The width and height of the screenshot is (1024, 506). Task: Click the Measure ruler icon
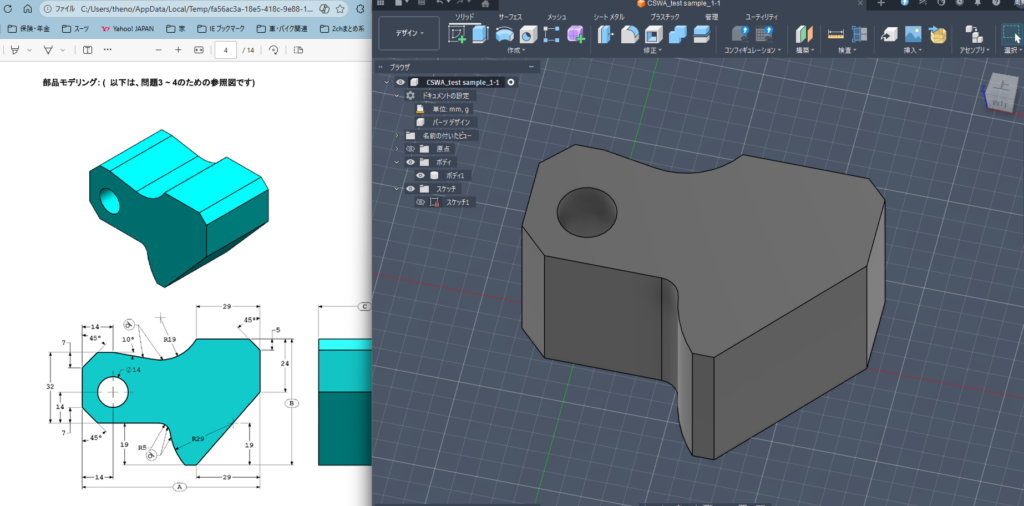(x=837, y=34)
